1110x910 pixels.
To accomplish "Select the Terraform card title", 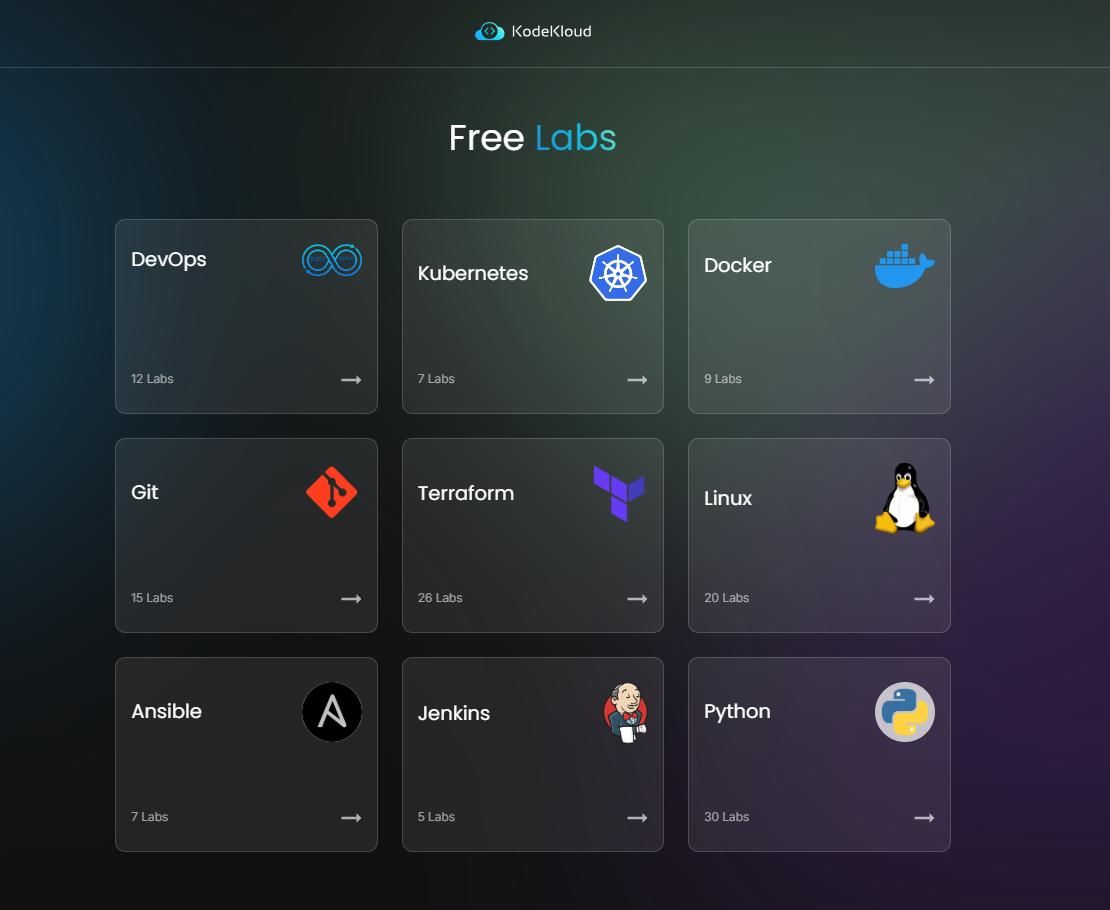I will pos(466,493).
